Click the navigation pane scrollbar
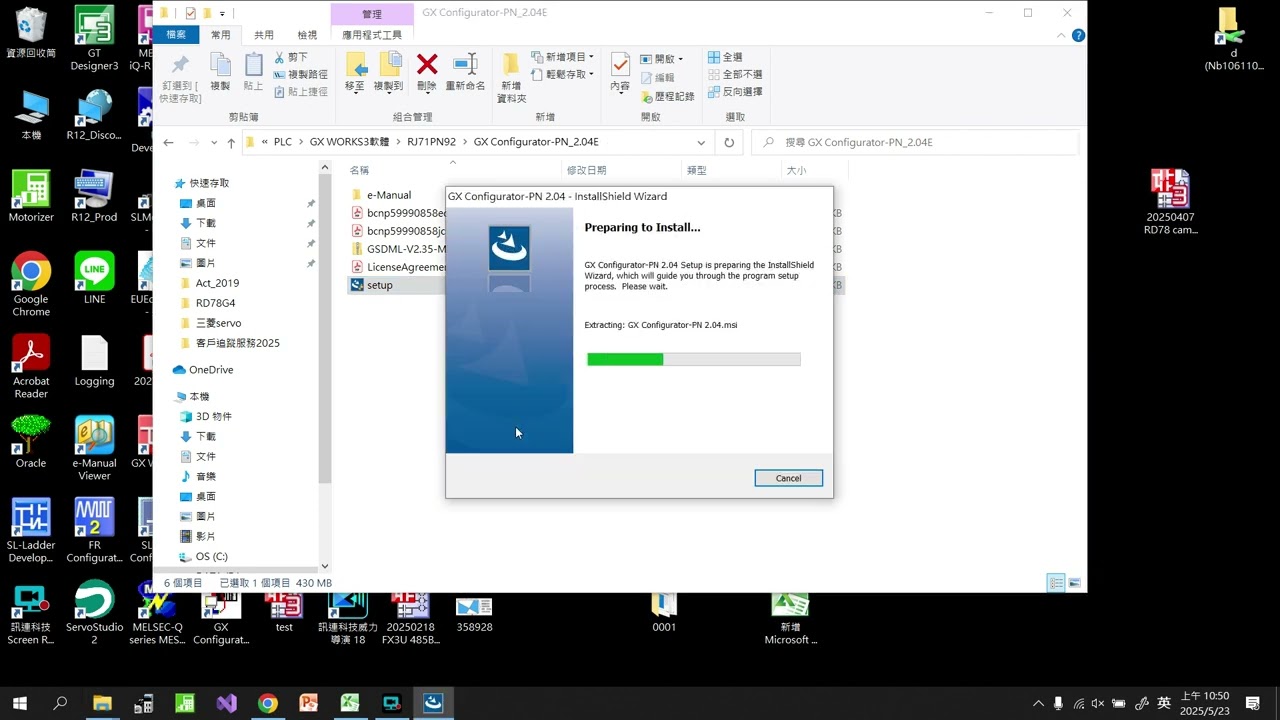The width and height of the screenshot is (1280, 720). click(x=324, y=330)
